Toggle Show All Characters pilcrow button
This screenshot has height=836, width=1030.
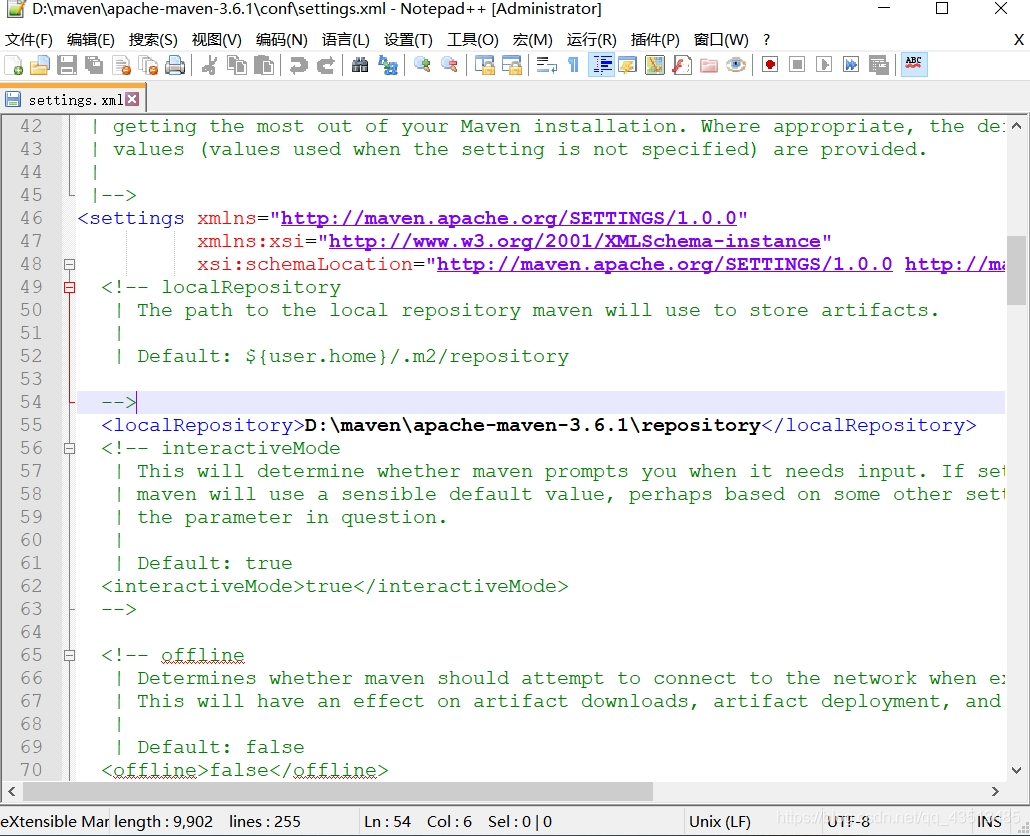[x=573, y=66]
